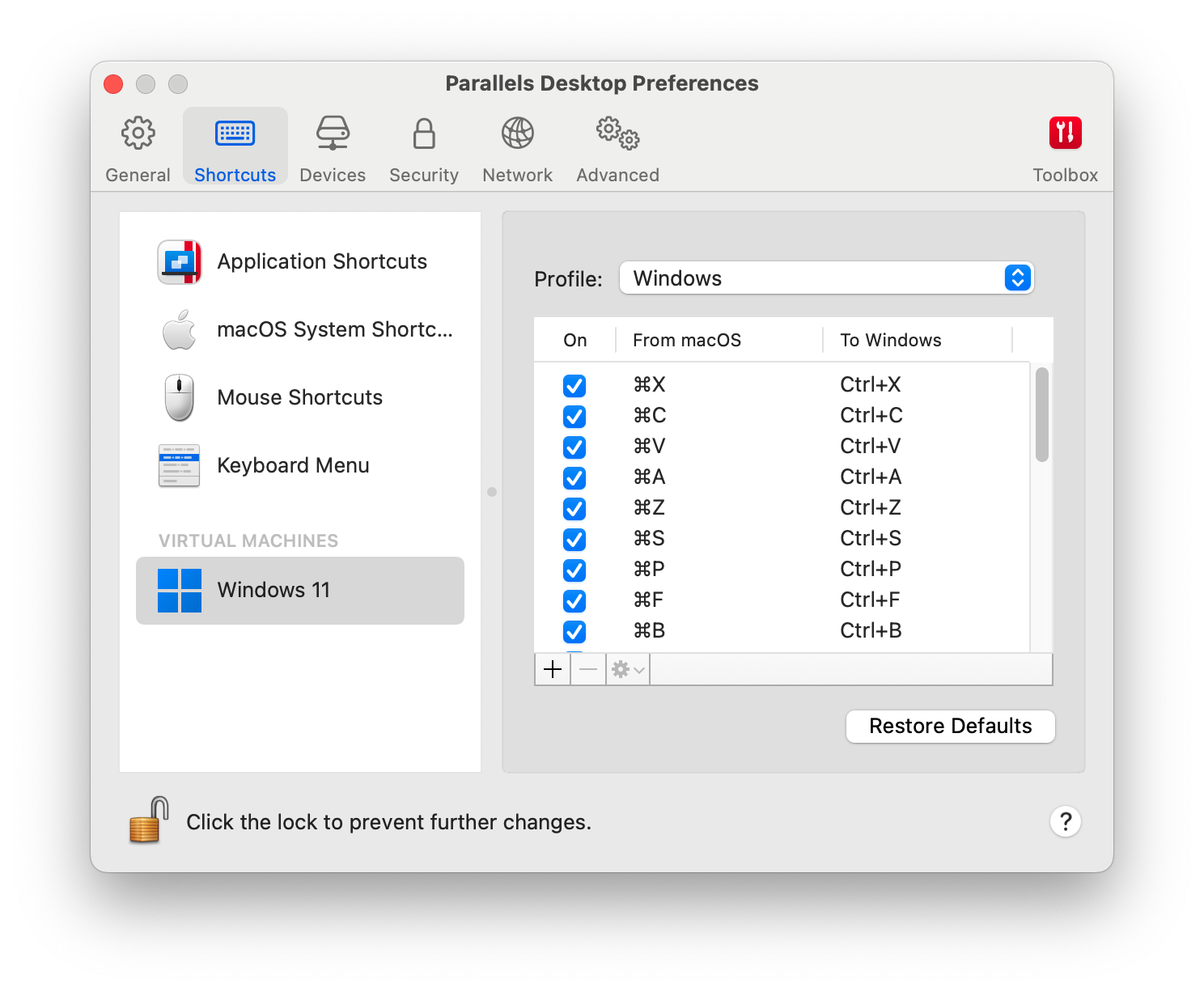The image size is (1204, 992).
Task: Add a new shortcut with the plus button
Action: coord(552,669)
